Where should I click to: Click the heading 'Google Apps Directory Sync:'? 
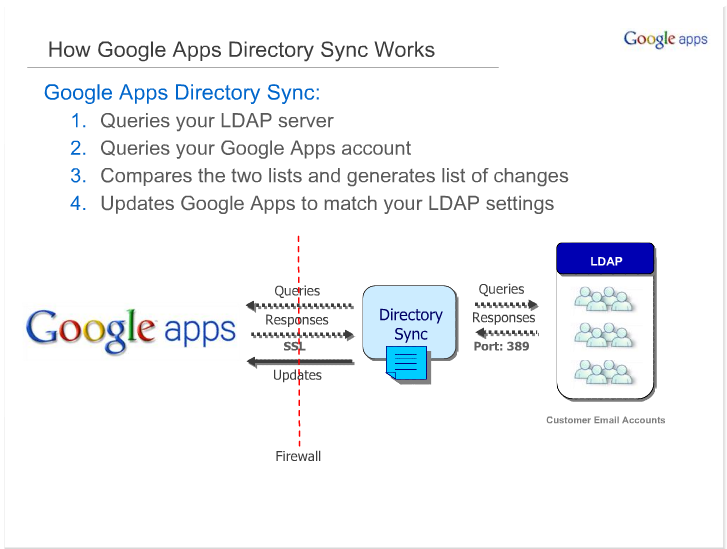point(182,92)
